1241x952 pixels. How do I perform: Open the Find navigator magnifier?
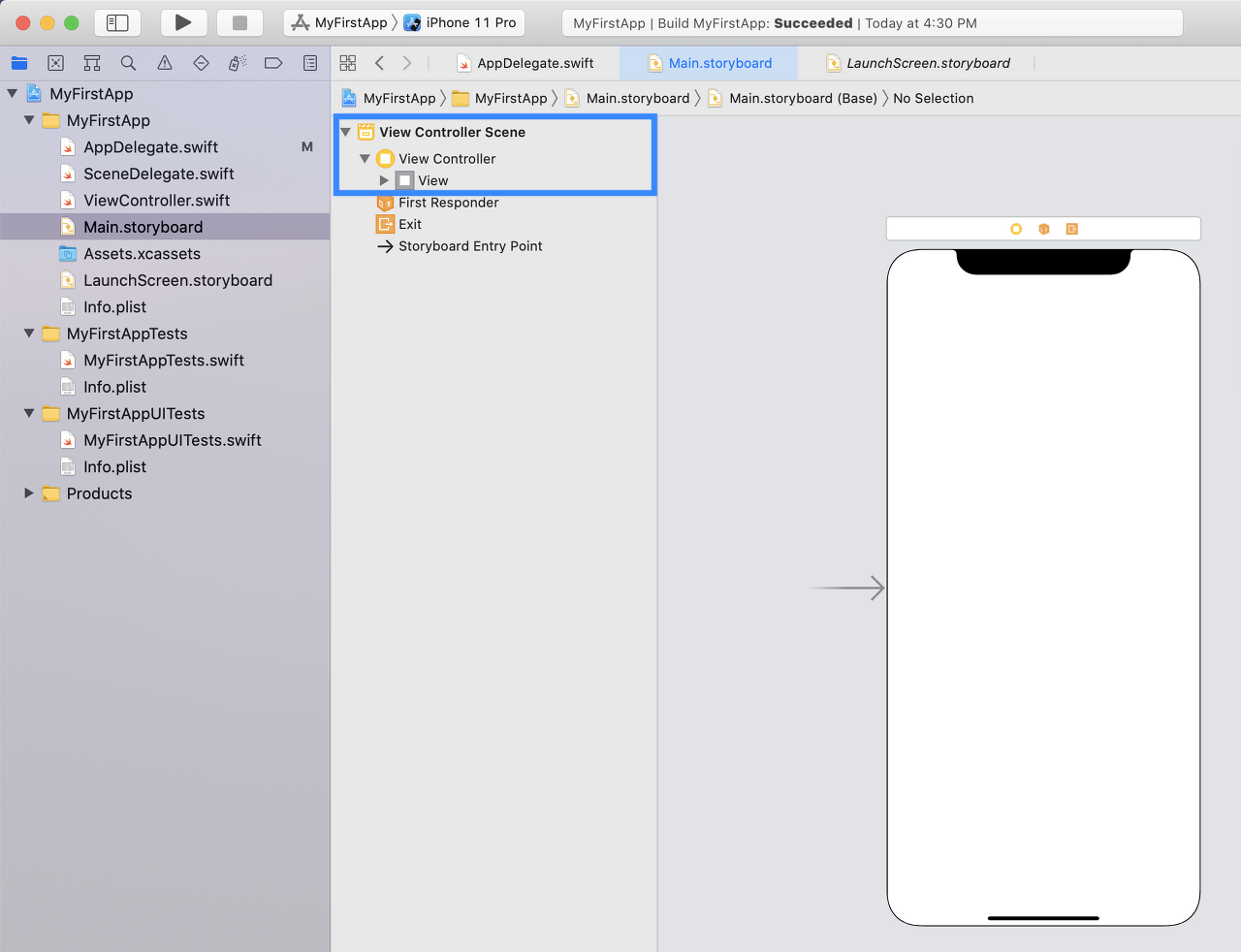tap(128, 63)
